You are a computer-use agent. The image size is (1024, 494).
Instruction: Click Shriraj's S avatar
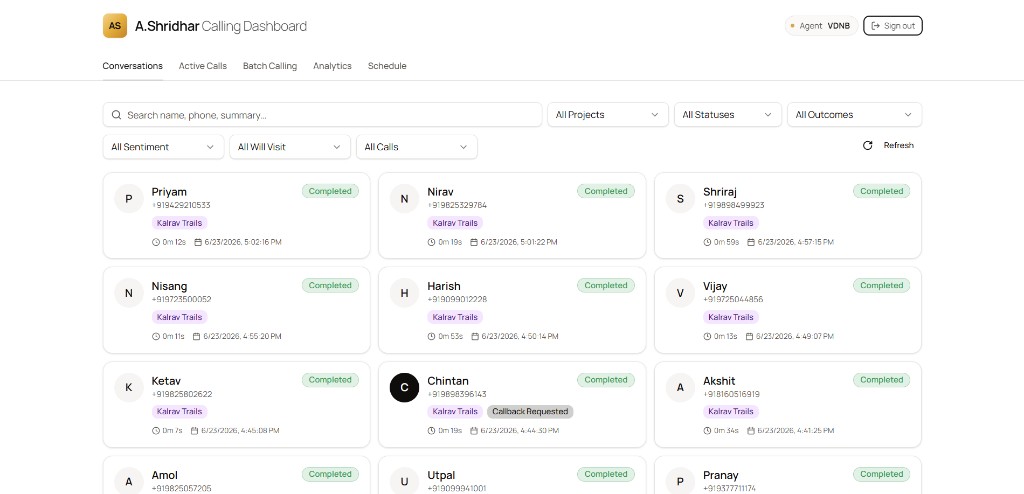680,199
